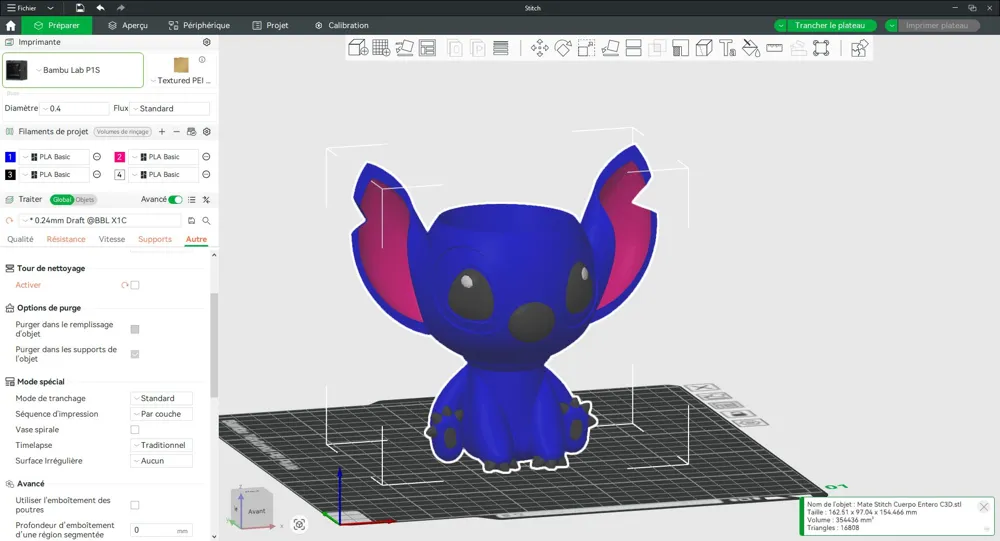Save the process preset icon
1000x541 pixels.
[191, 221]
